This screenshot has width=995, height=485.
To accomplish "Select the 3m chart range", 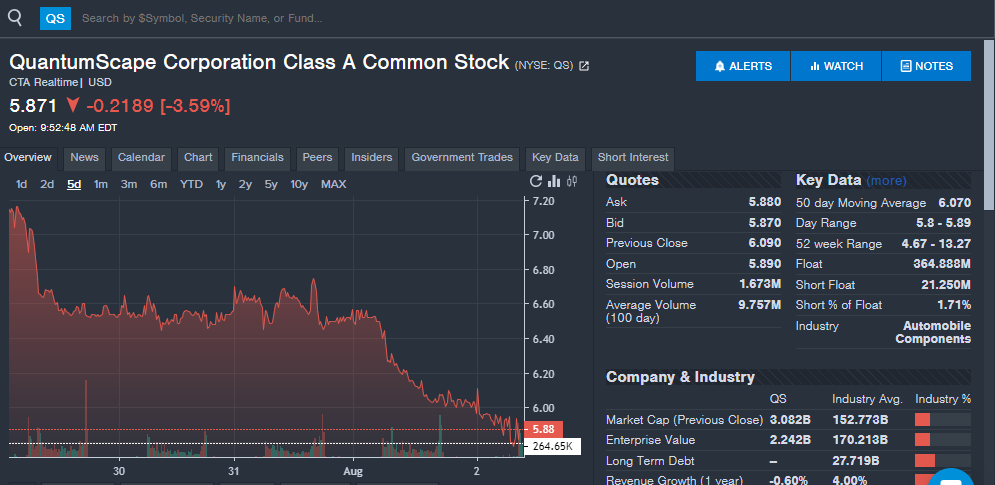I will [x=129, y=184].
